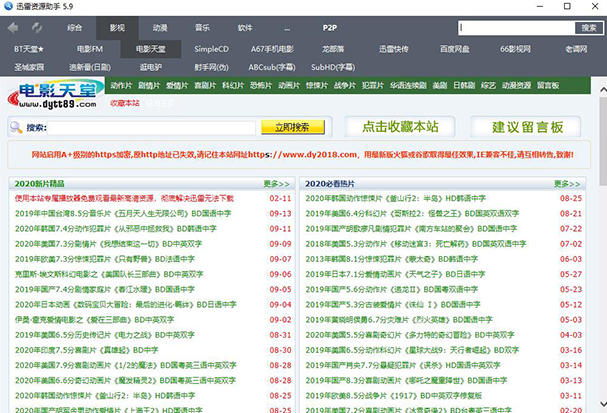607x413 pixels.
Task: Choose the 龙部落 source
Action: click(x=333, y=49)
